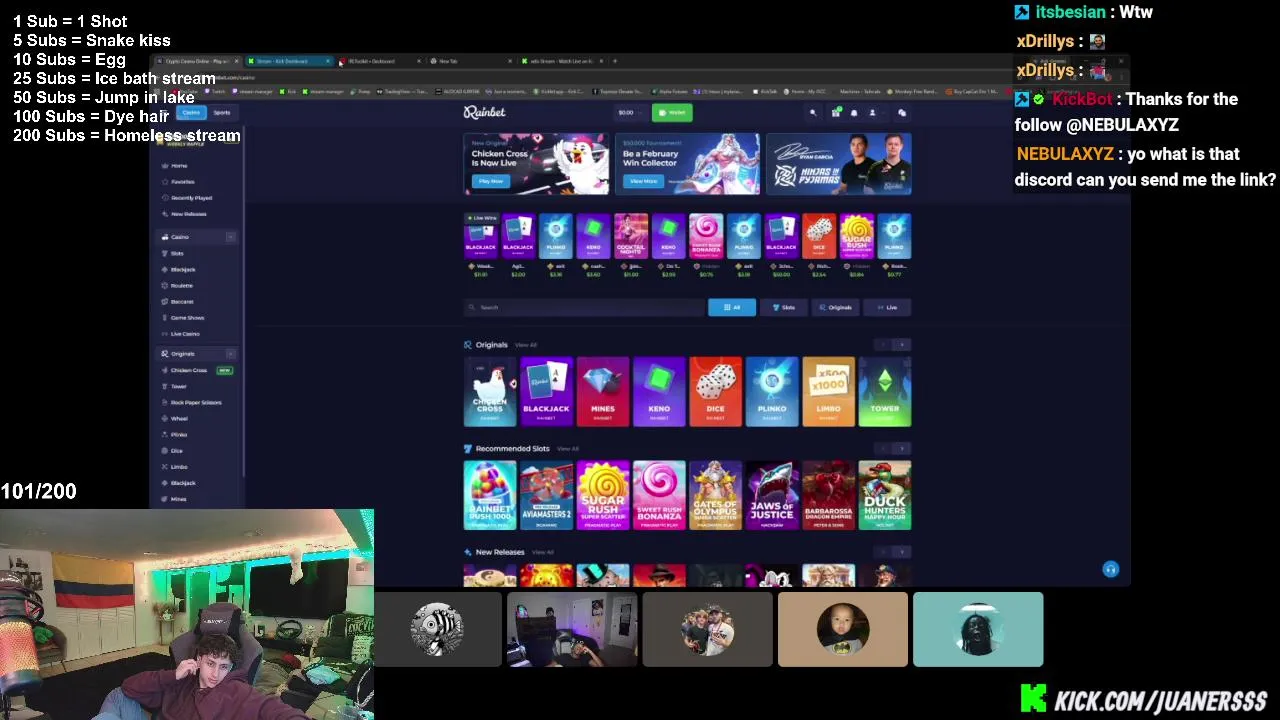Open Sweet Rush Bonanza slot tile
This screenshot has height=720, width=1280.
[x=659, y=495]
